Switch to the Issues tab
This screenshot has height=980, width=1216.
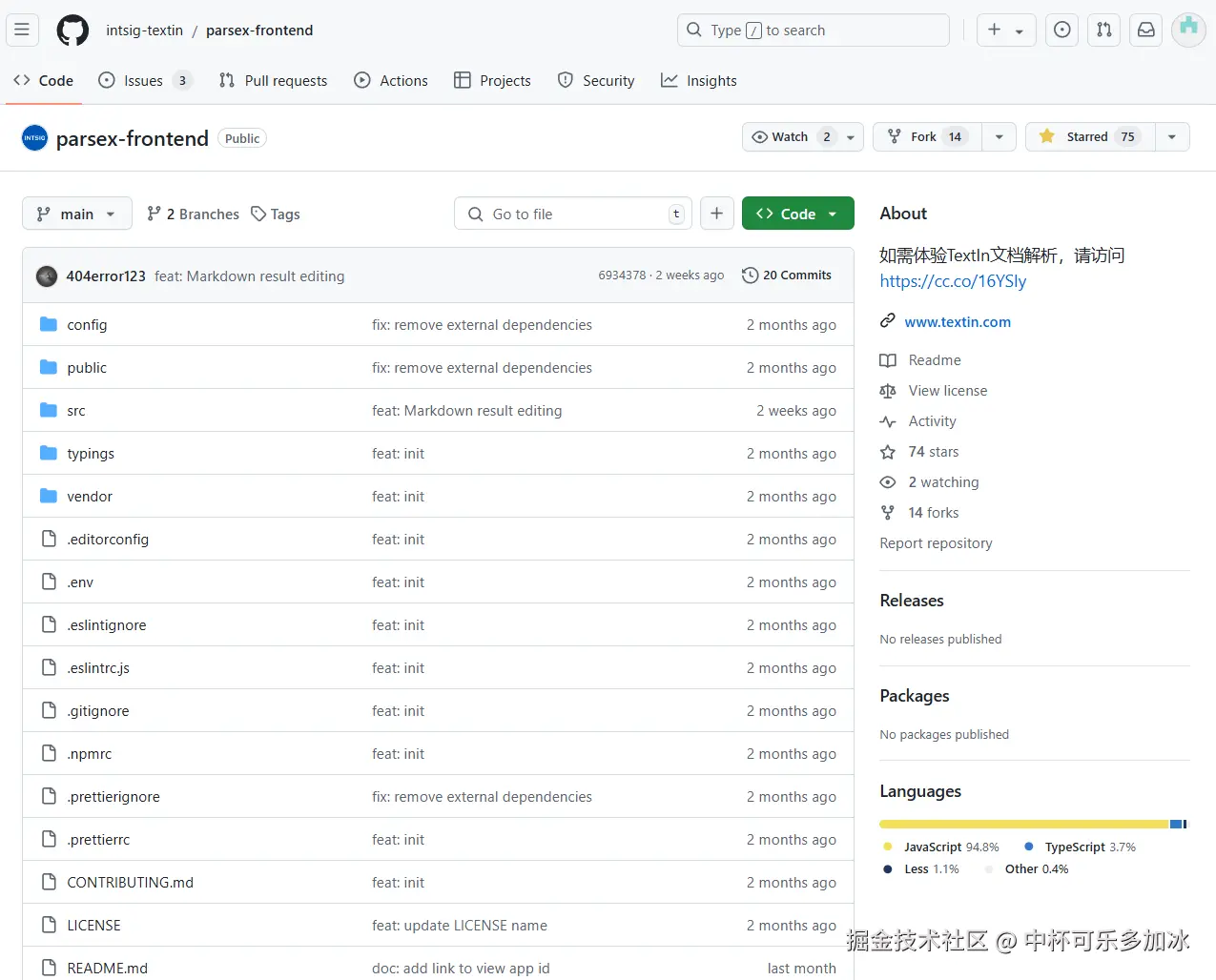pos(145,81)
